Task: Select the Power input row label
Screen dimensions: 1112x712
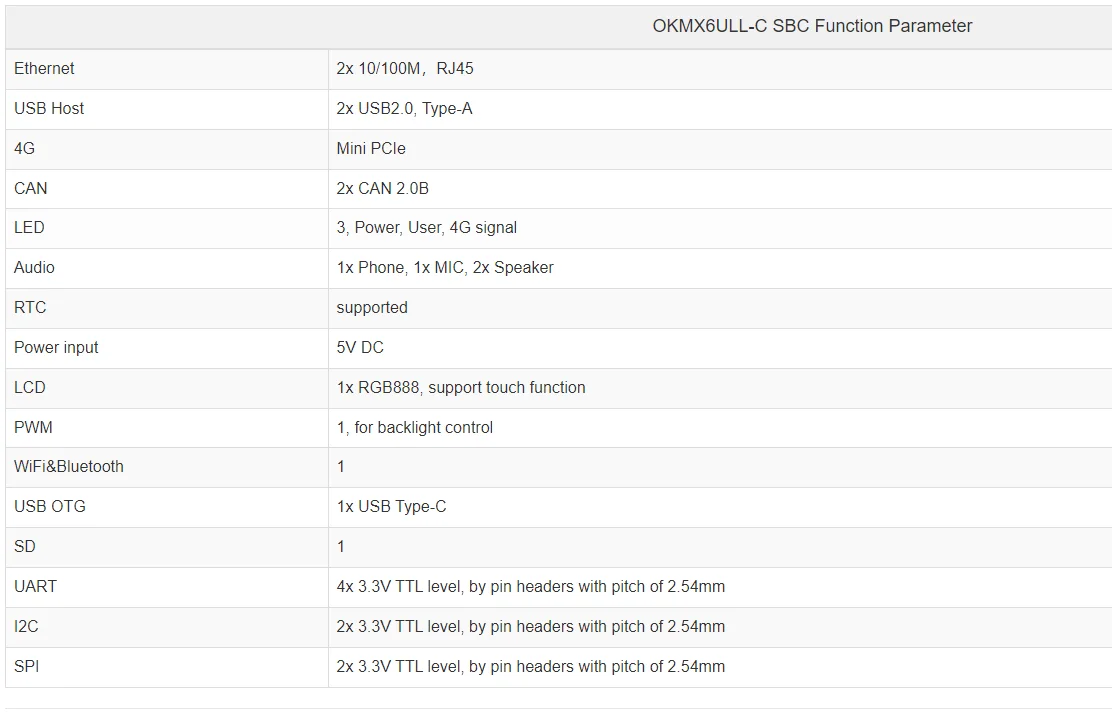Action: (56, 348)
